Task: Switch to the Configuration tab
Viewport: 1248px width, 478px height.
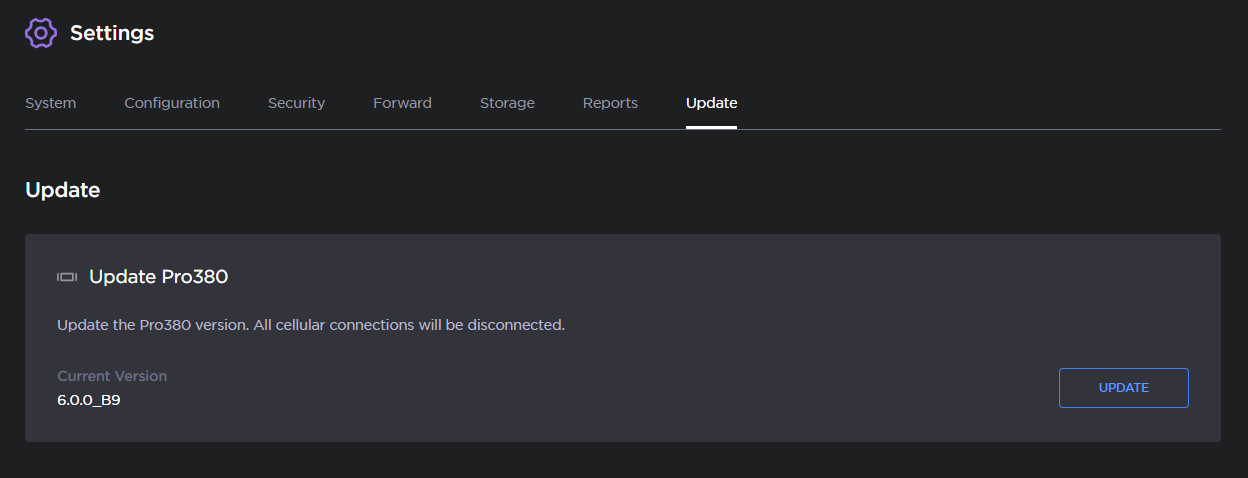Action: tap(172, 103)
